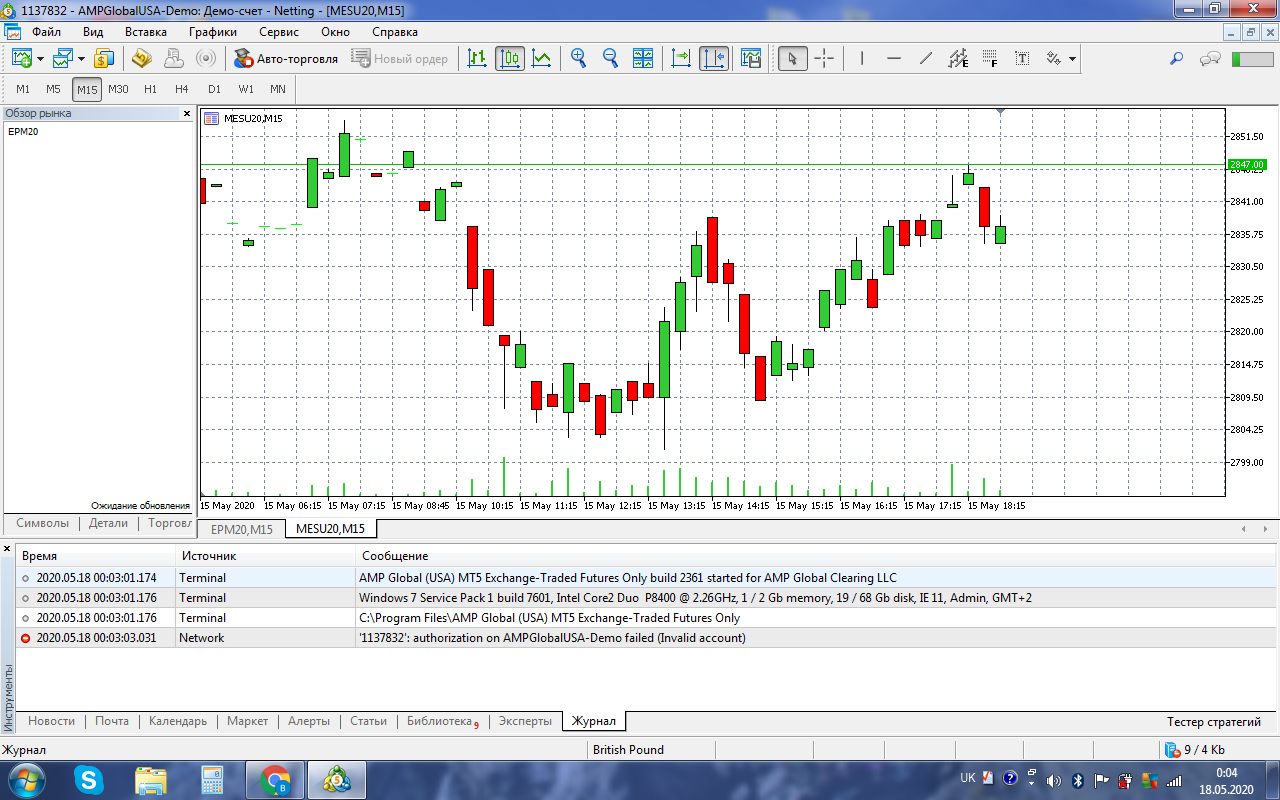
Task: Open the Почта tab
Action: [112, 721]
